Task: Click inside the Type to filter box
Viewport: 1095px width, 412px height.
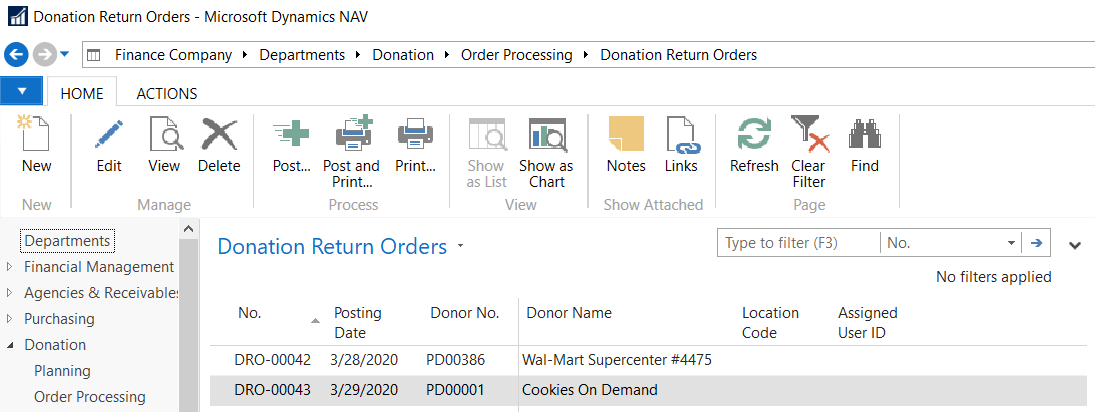Action: tap(798, 243)
